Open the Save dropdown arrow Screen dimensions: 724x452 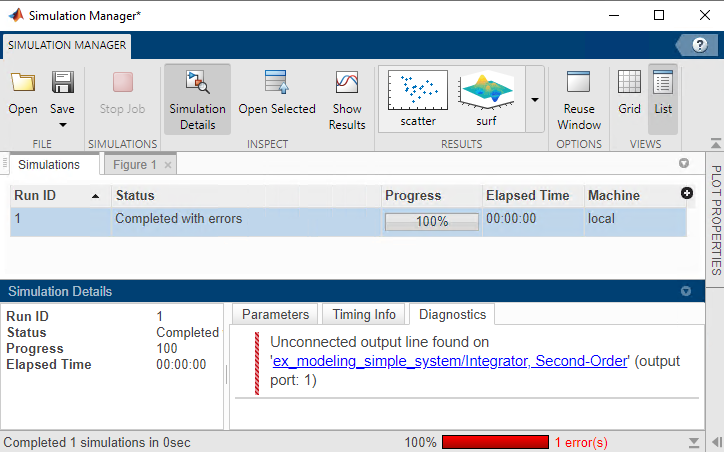[x=62, y=125]
